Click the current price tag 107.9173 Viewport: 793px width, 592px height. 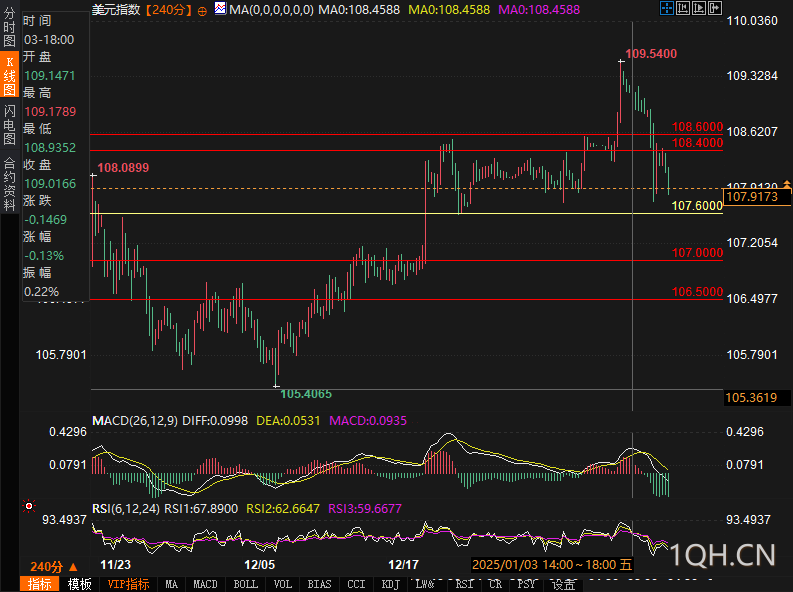pos(757,197)
